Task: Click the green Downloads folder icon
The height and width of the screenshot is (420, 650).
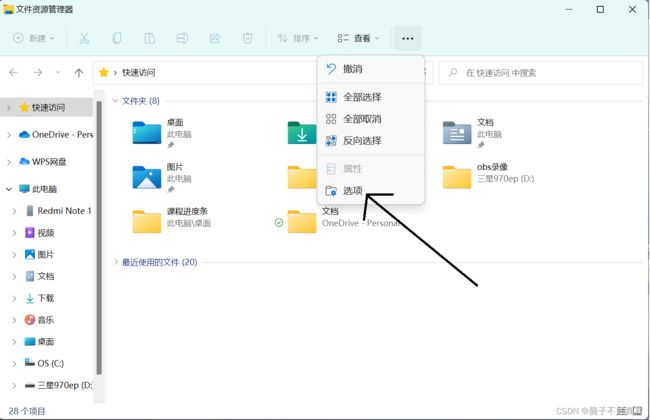Action: click(x=302, y=133)
